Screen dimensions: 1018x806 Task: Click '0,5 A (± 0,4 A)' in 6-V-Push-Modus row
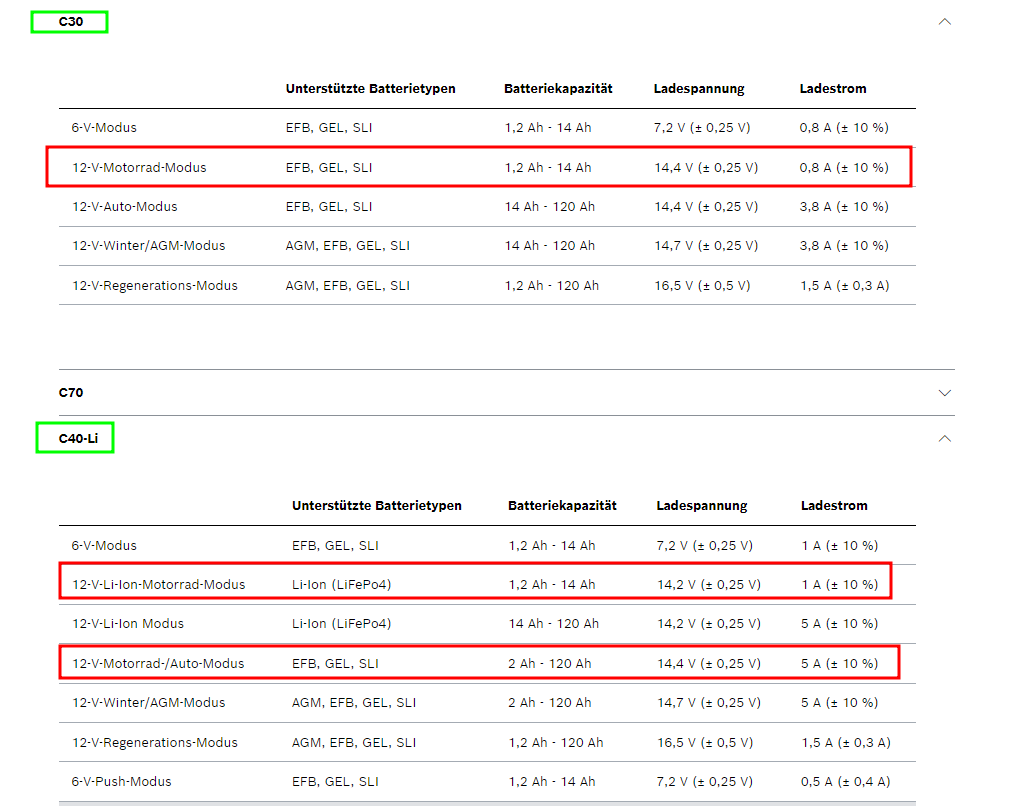(845, 781)
